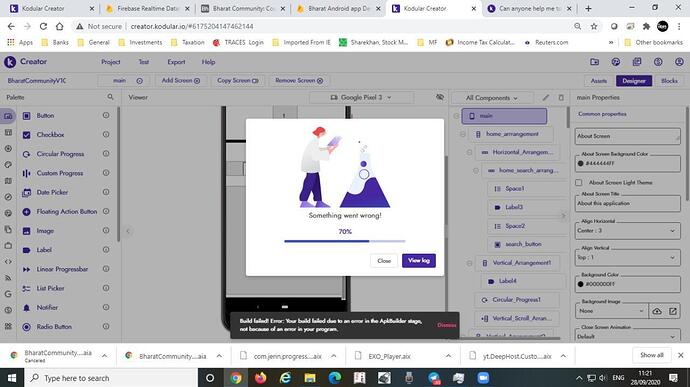Search the Palette with magnifier icon
The width and height of the screenshot is (690, 387).
click(x=110, y=97)
